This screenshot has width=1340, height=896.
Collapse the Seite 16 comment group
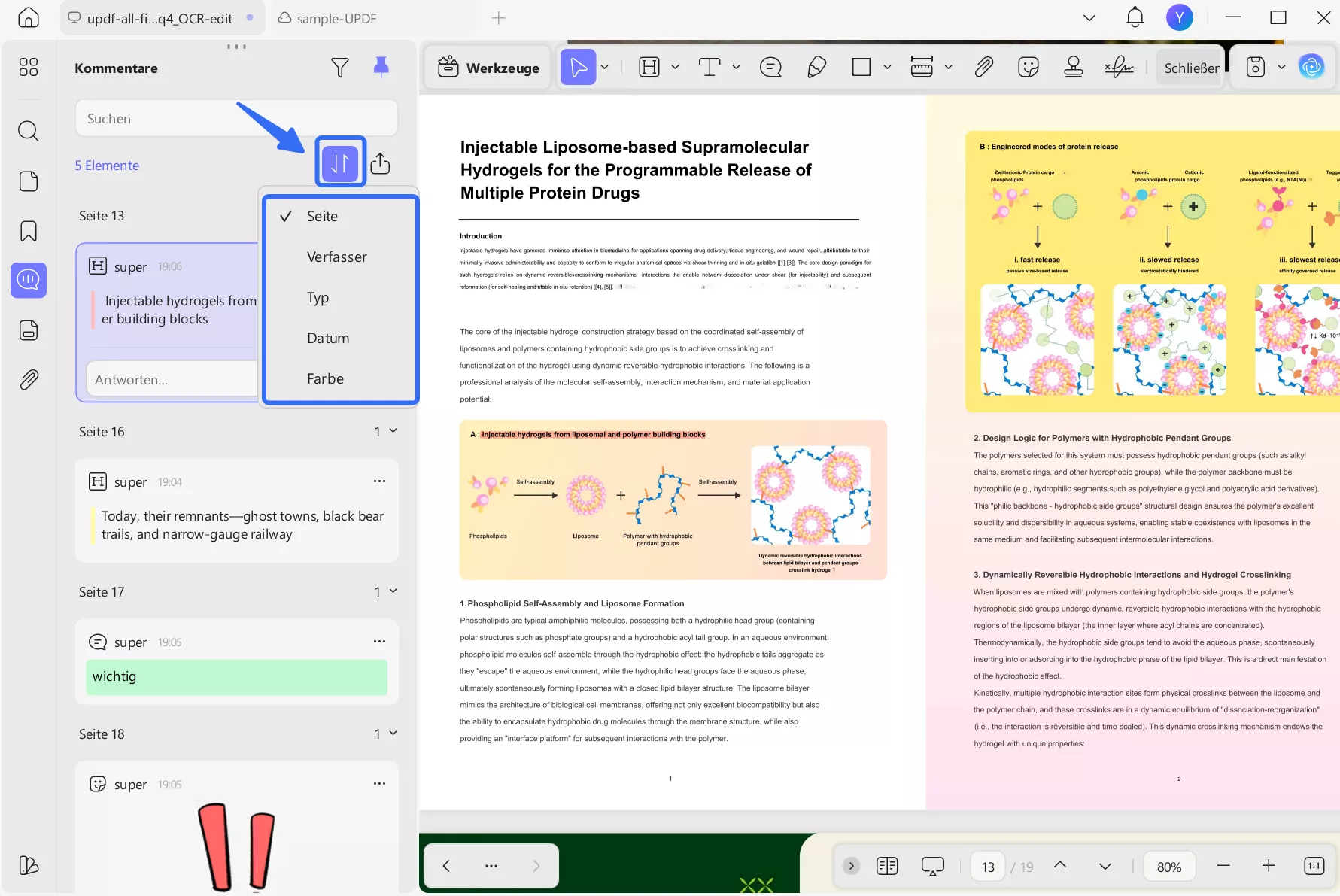pyautogui.click(x=393, y=431)
